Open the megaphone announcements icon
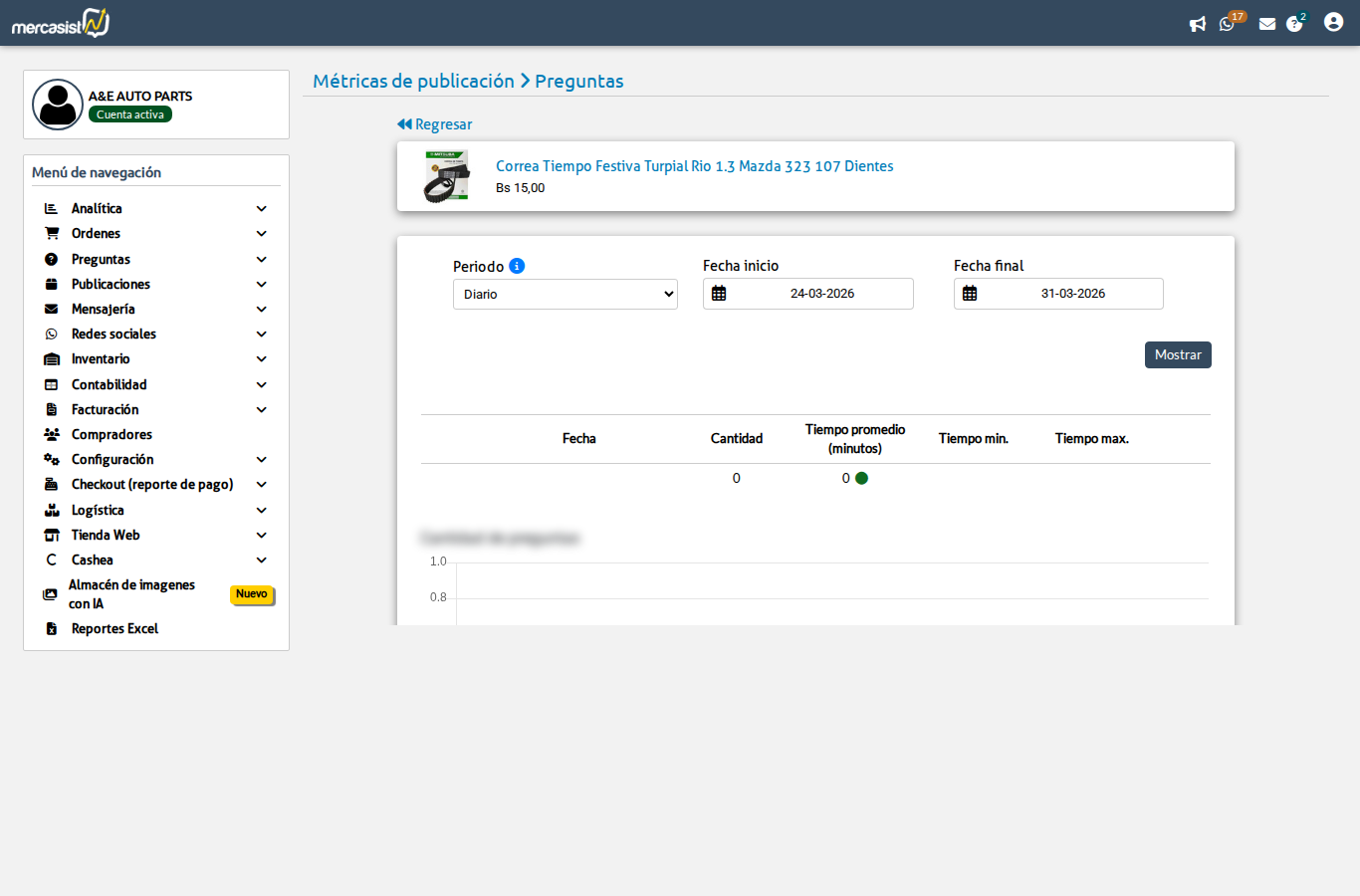Viewport: 1360px width, 896px height. coord(1198,24)
